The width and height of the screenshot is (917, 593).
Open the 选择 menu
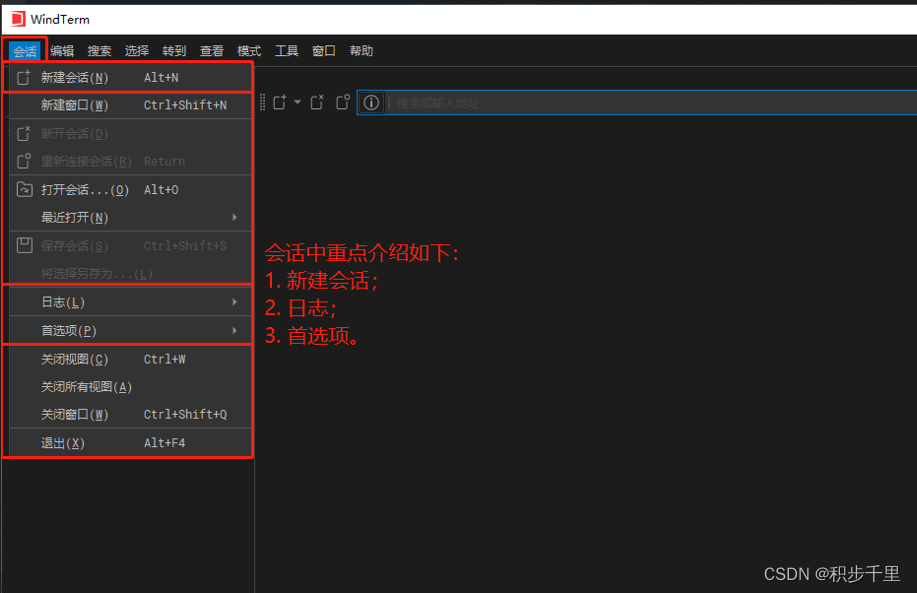(x=137, y=51)
